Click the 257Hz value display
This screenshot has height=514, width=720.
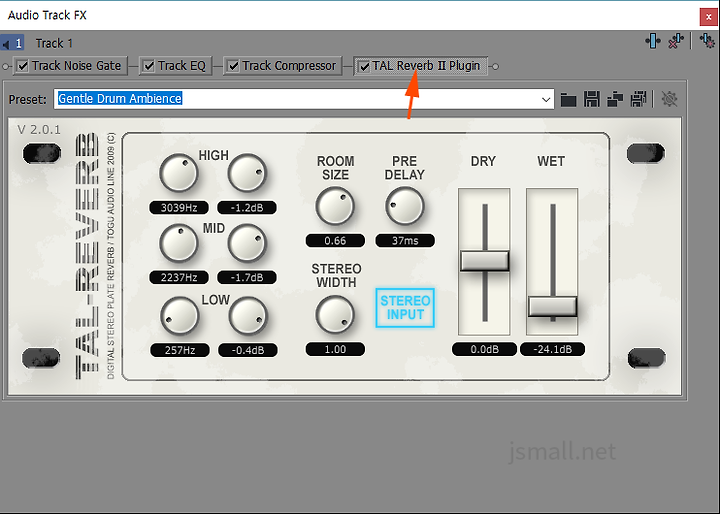(x=180, y=350)
